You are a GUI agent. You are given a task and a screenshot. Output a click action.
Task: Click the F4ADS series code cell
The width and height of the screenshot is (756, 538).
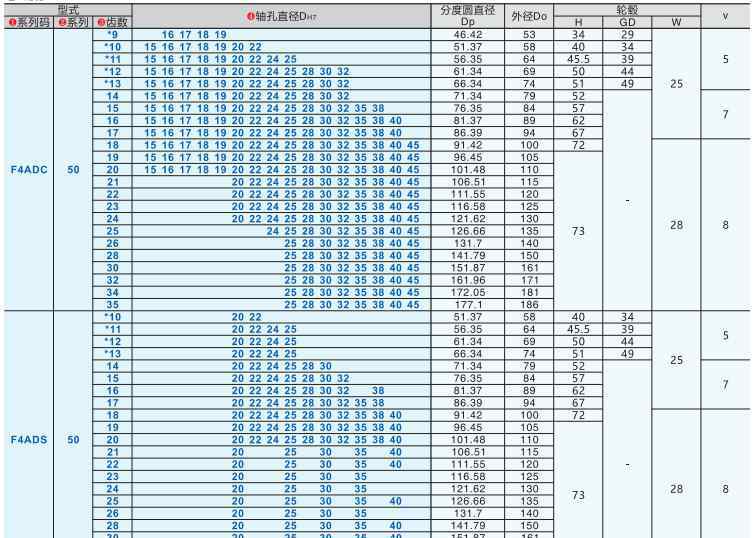(x=28, y=439)
